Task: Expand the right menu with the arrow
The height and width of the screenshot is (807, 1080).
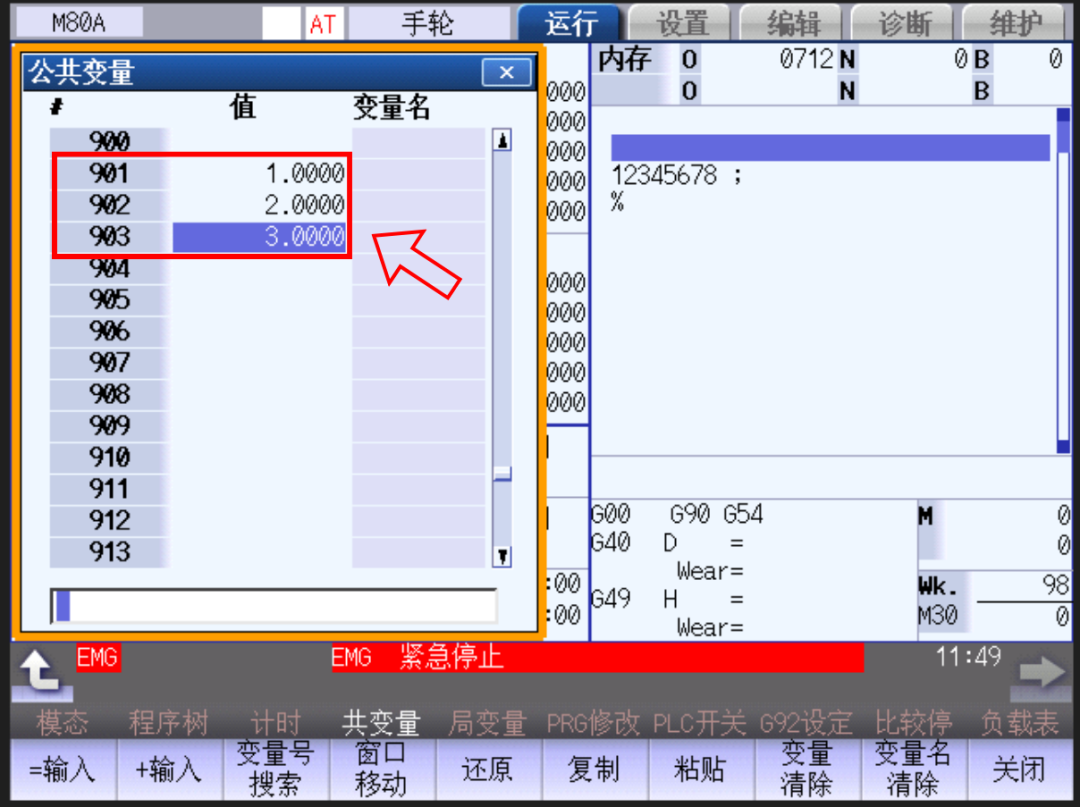Action: pos(1042,672)
